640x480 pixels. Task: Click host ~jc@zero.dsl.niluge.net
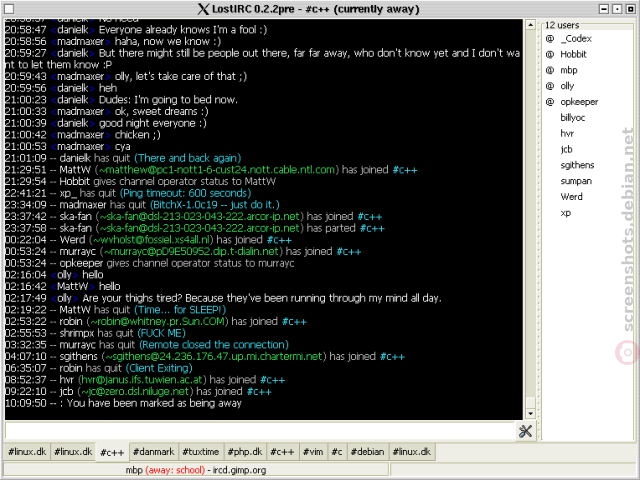[135, 391]
